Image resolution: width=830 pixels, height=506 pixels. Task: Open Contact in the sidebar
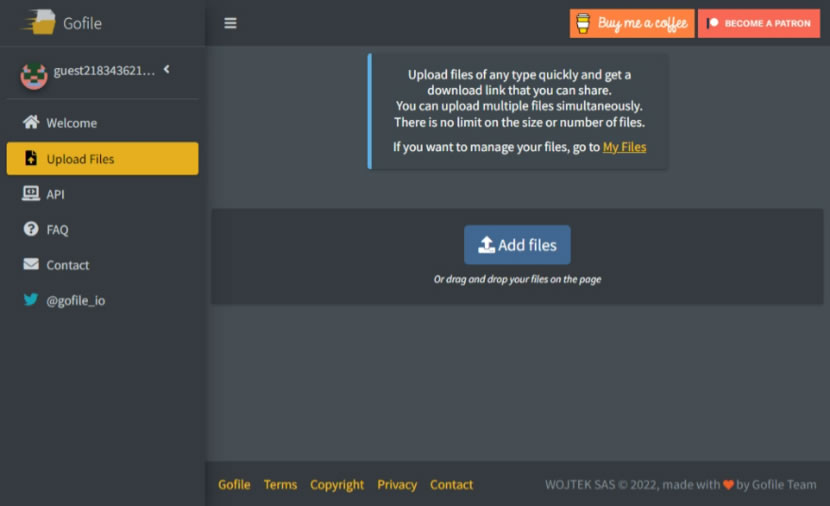tap(103, 265)
